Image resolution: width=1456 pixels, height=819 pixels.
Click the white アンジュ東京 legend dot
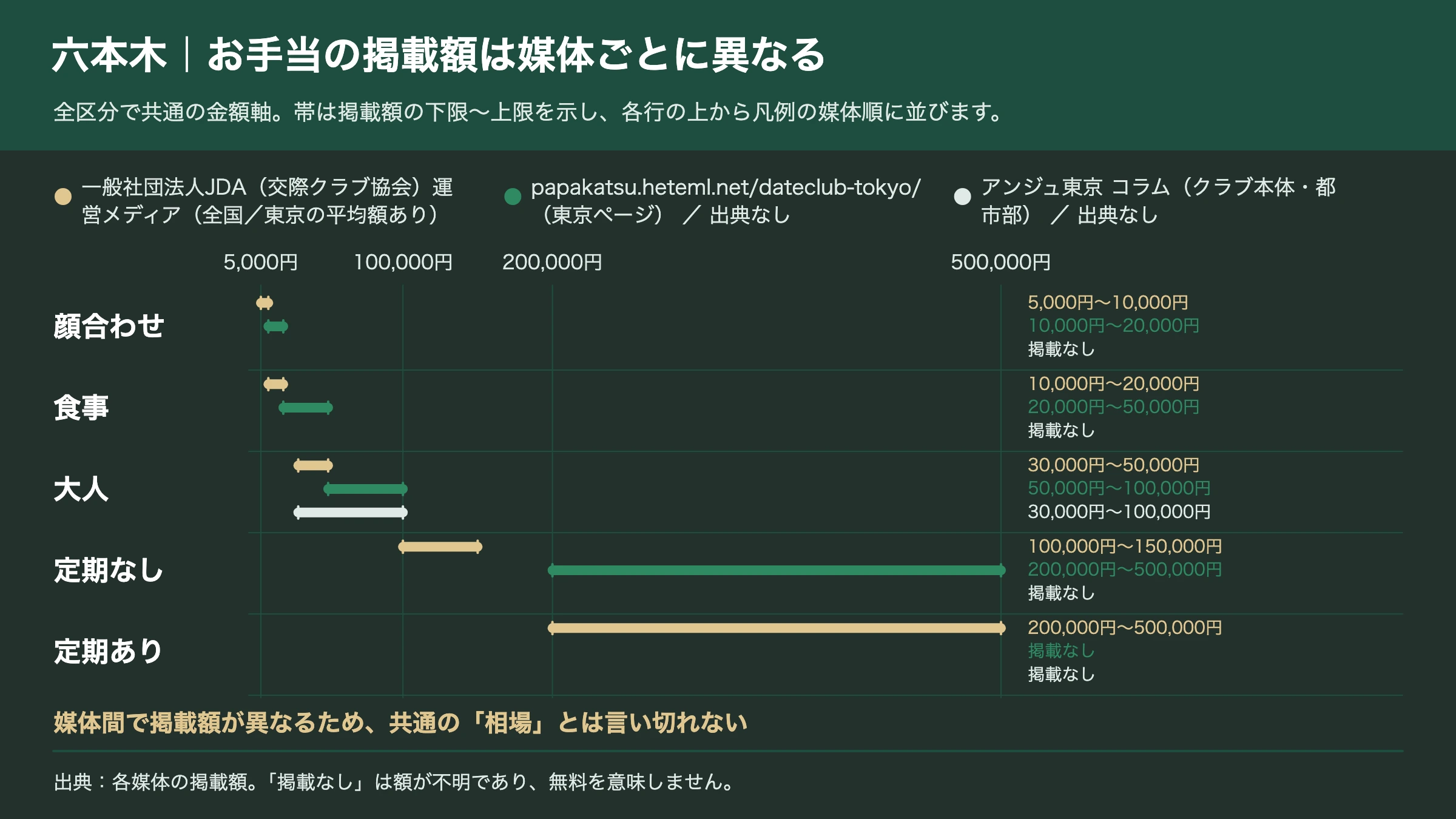click(x=962, y=197)
